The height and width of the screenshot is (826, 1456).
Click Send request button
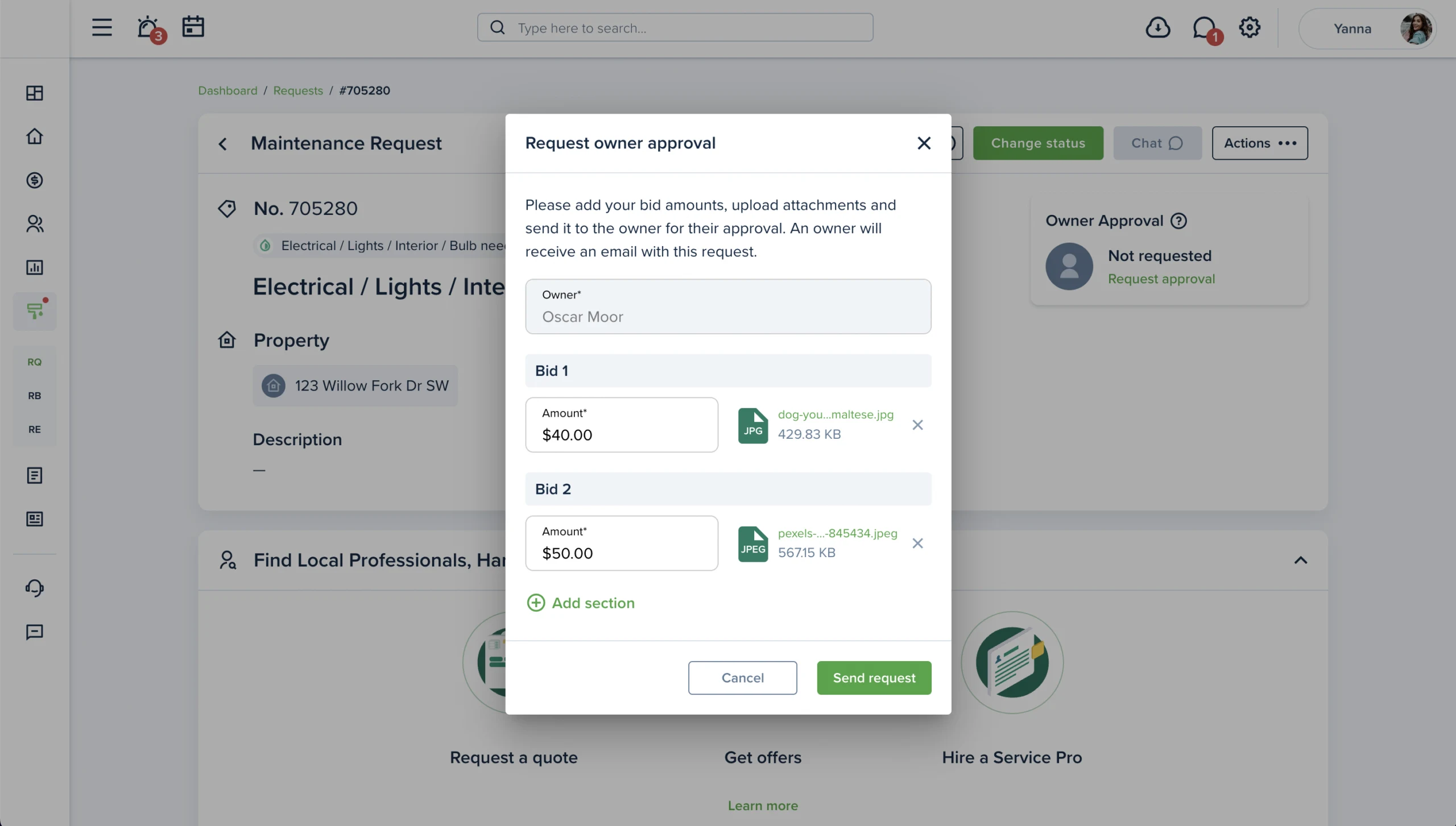[874, 678]
